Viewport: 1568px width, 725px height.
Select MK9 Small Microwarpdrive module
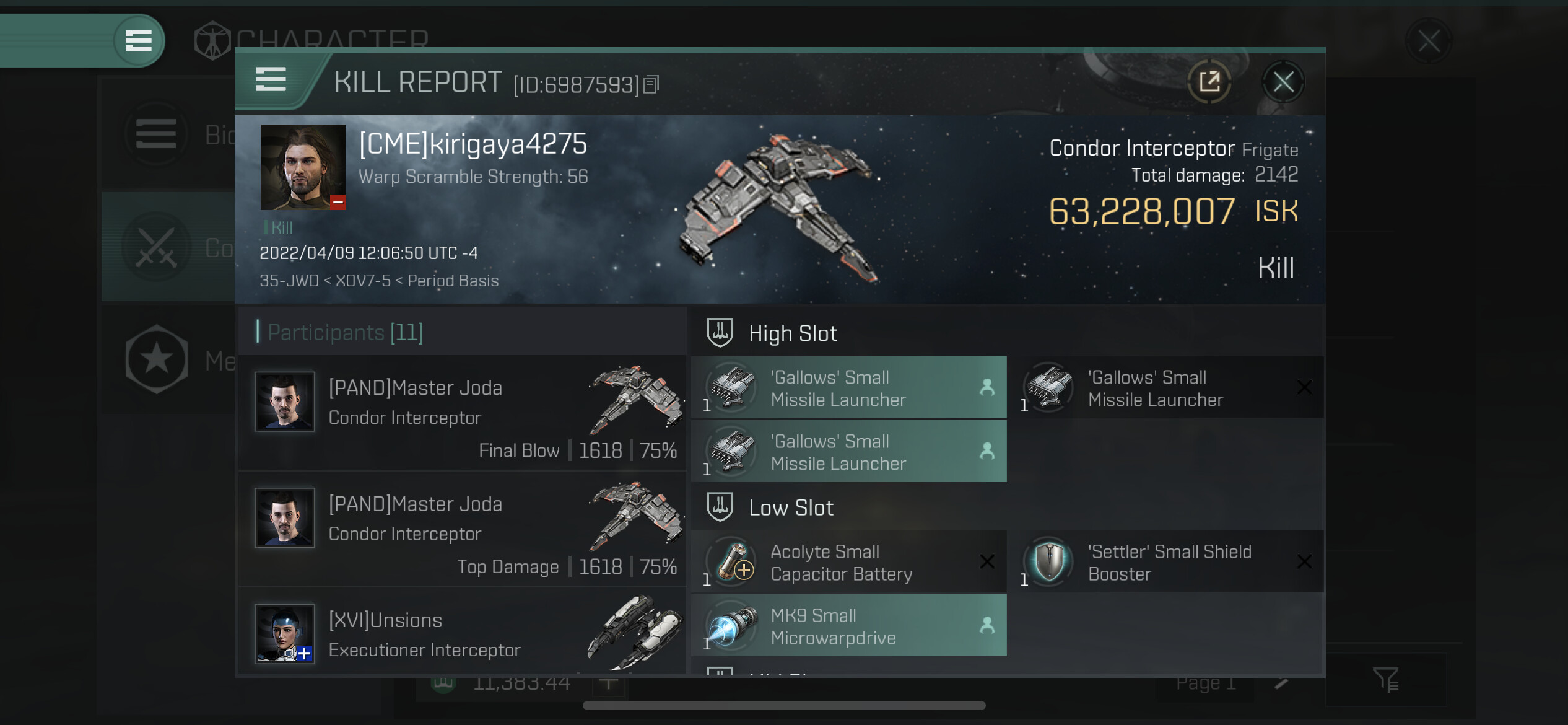(x=848, y=626)
